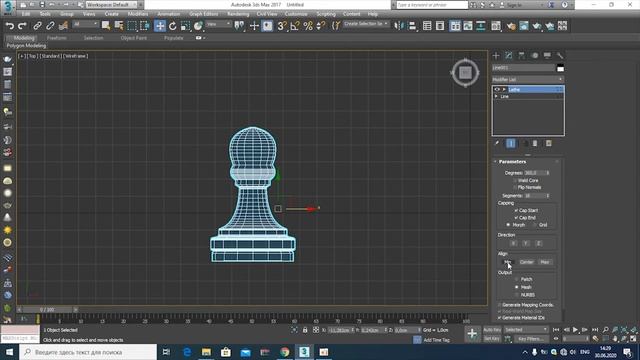Toggle the Window/Crossing selection mode
Viewport: 640px width, 360px height.
[145, 26]
